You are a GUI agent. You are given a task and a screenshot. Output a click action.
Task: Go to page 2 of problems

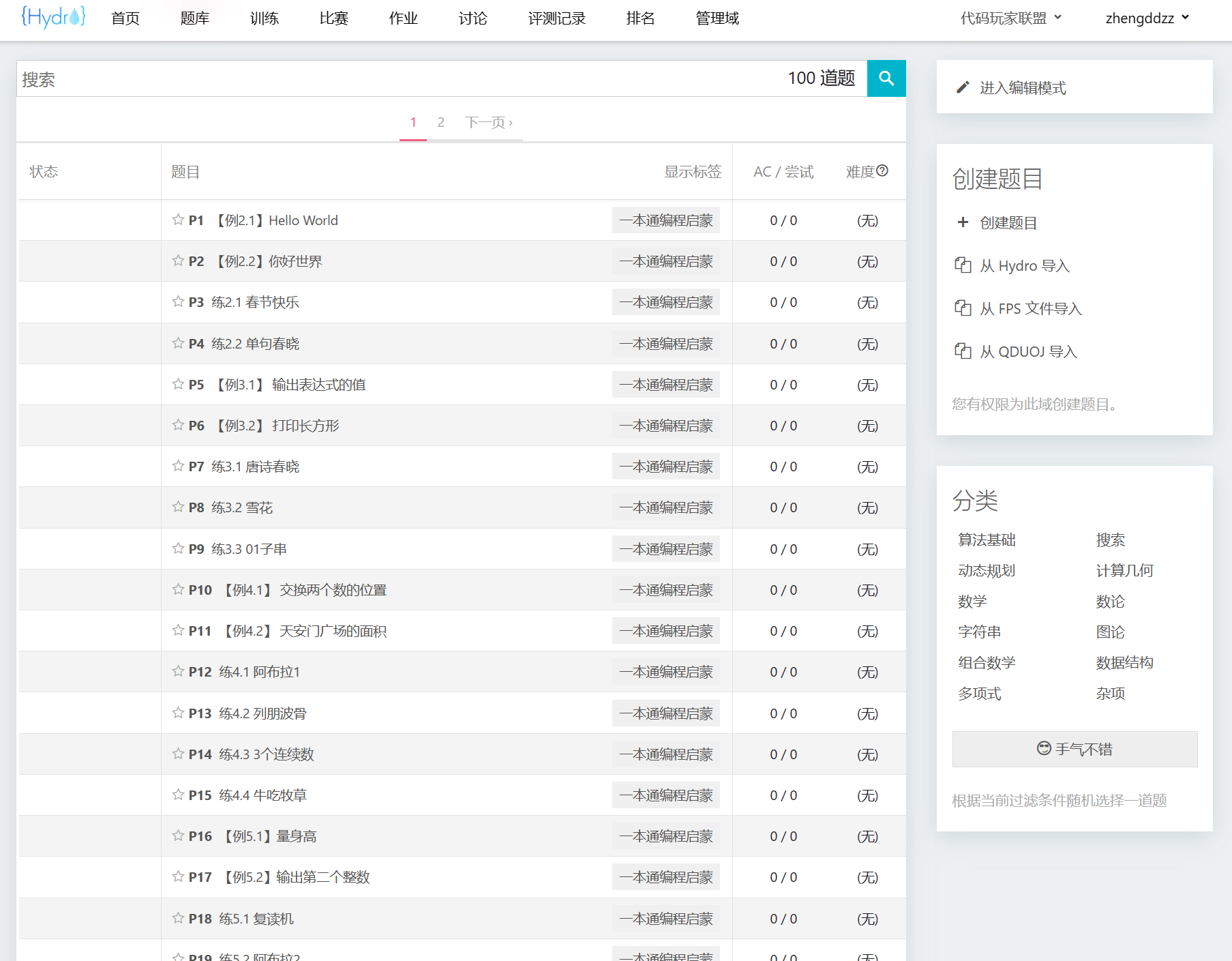[x=440, y=122]
